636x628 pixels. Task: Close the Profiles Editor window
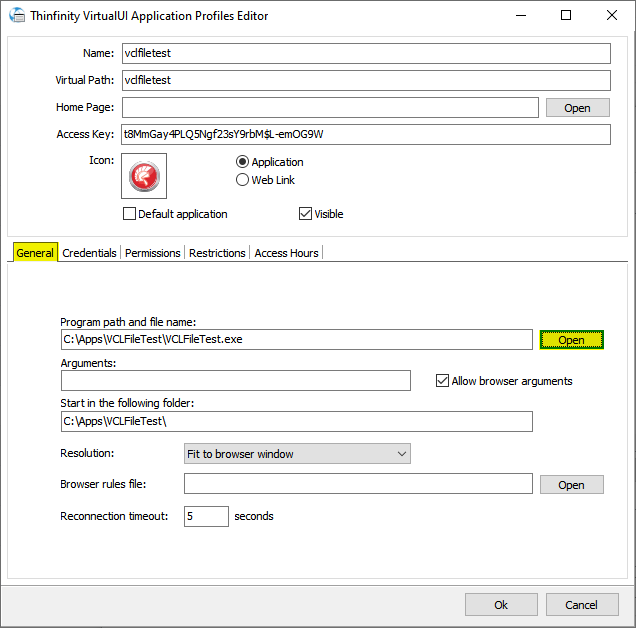[612, 15]
